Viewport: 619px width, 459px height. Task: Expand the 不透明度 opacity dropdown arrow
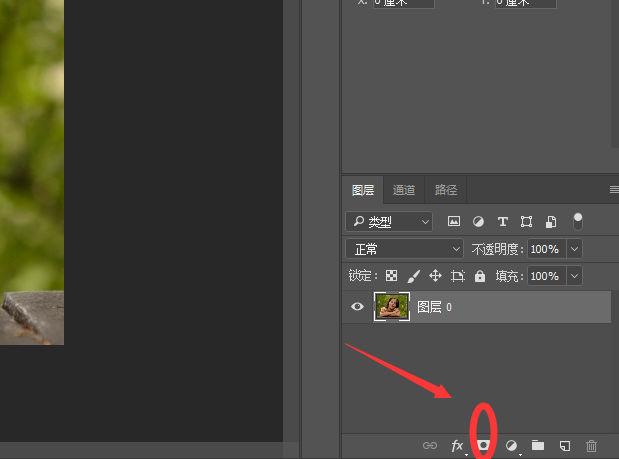click(575, 248)
